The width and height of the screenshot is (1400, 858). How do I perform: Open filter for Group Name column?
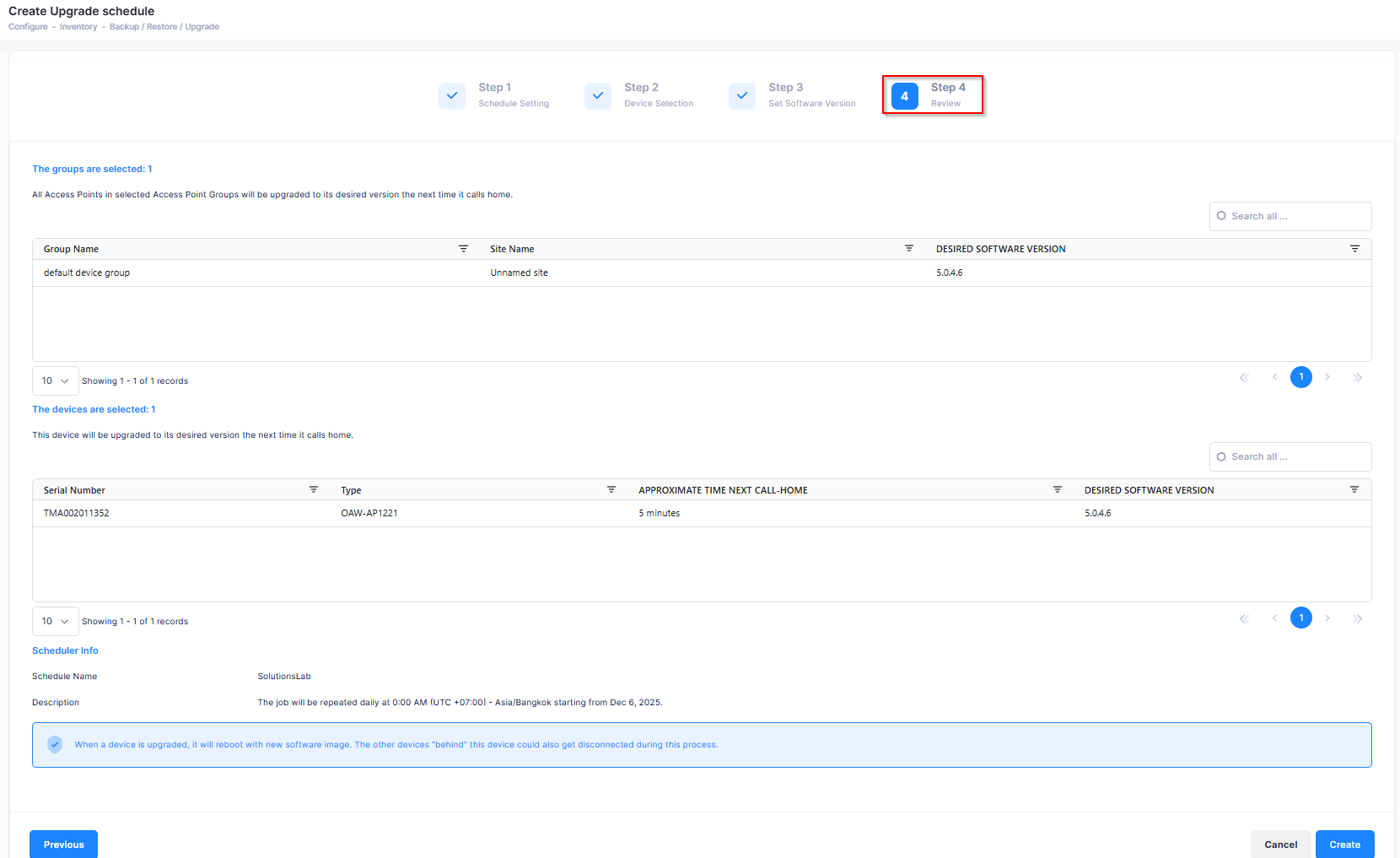pos(463,249)
